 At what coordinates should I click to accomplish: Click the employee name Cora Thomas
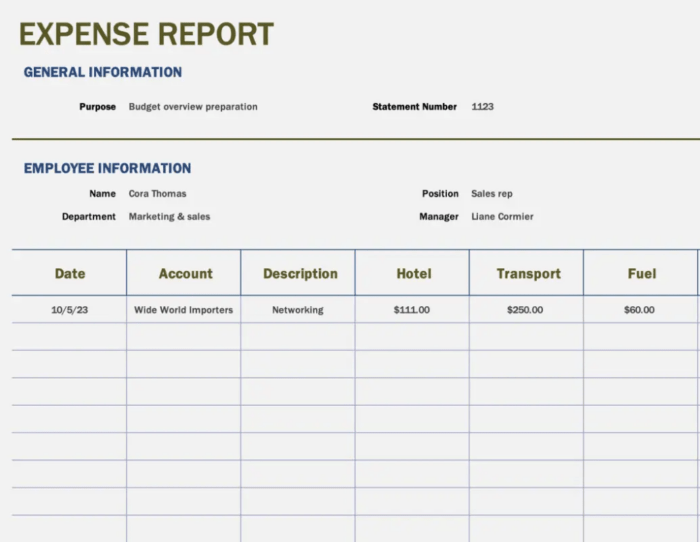pos(157,194)
